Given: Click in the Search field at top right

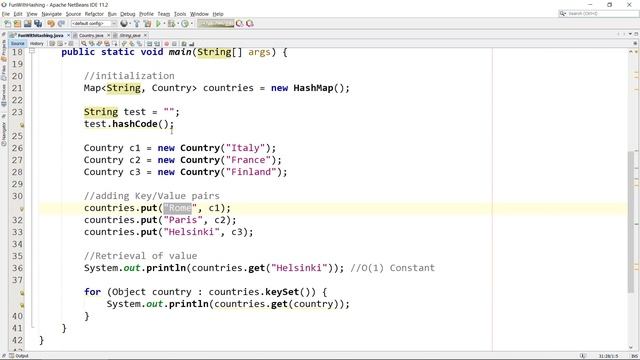Looking at the screenshot, I should tap(602, 13).
